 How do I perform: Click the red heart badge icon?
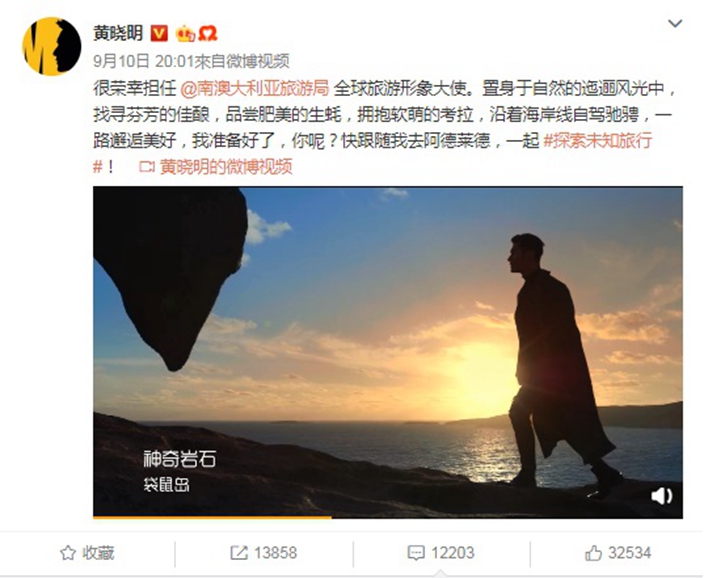[207, 34]
